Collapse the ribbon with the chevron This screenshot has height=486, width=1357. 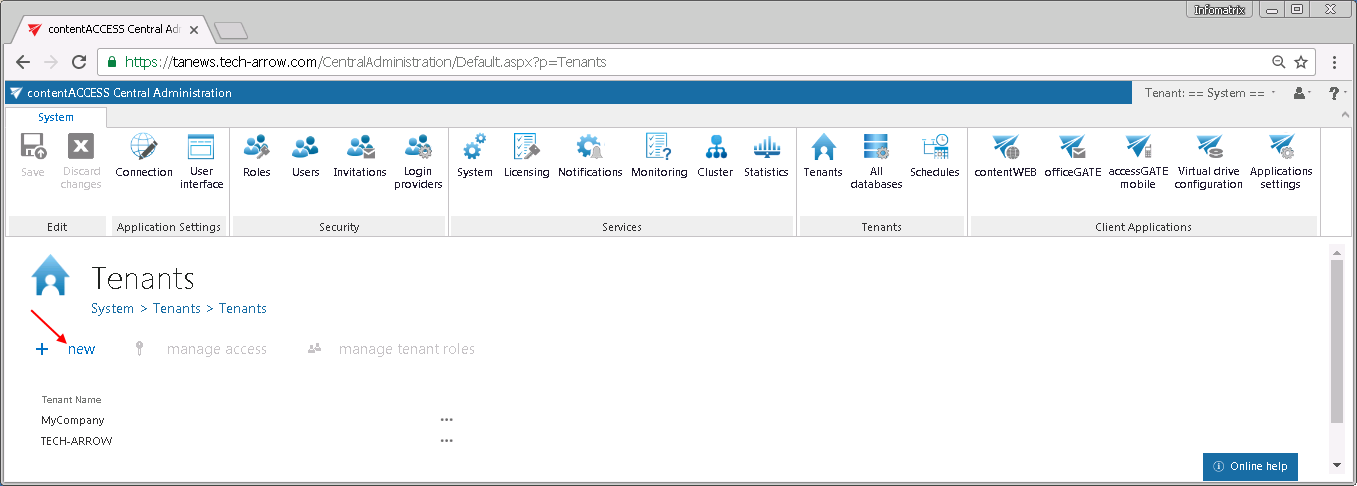[x=1344, y=116]
